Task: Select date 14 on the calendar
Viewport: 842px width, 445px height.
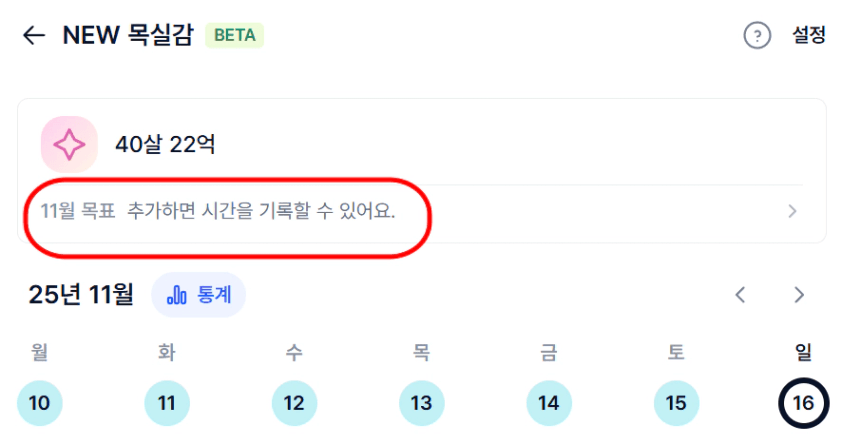Action: 549,403
